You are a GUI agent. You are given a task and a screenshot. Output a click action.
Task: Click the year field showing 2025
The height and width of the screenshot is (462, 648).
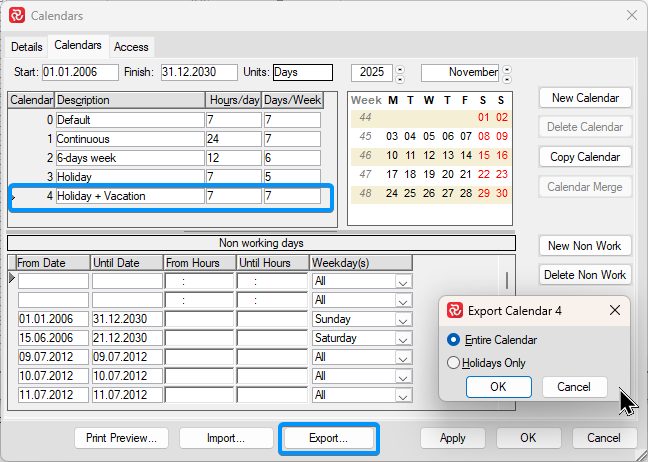(372, 73)
